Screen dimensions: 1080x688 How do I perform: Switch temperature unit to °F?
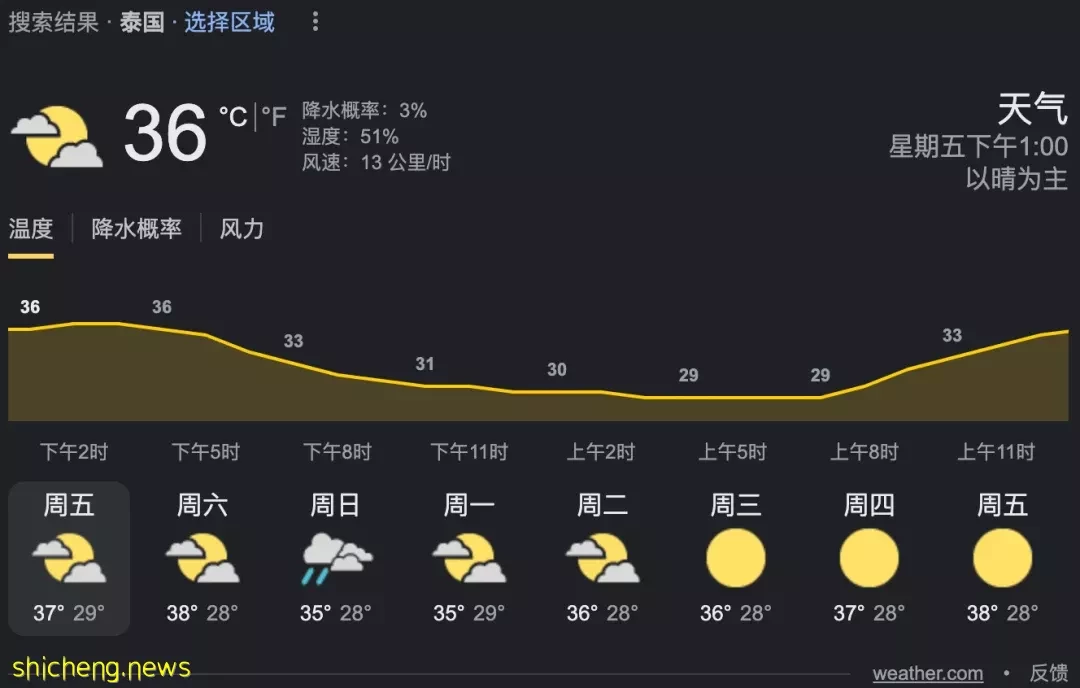pyautogui.click(x=273, y=116)
